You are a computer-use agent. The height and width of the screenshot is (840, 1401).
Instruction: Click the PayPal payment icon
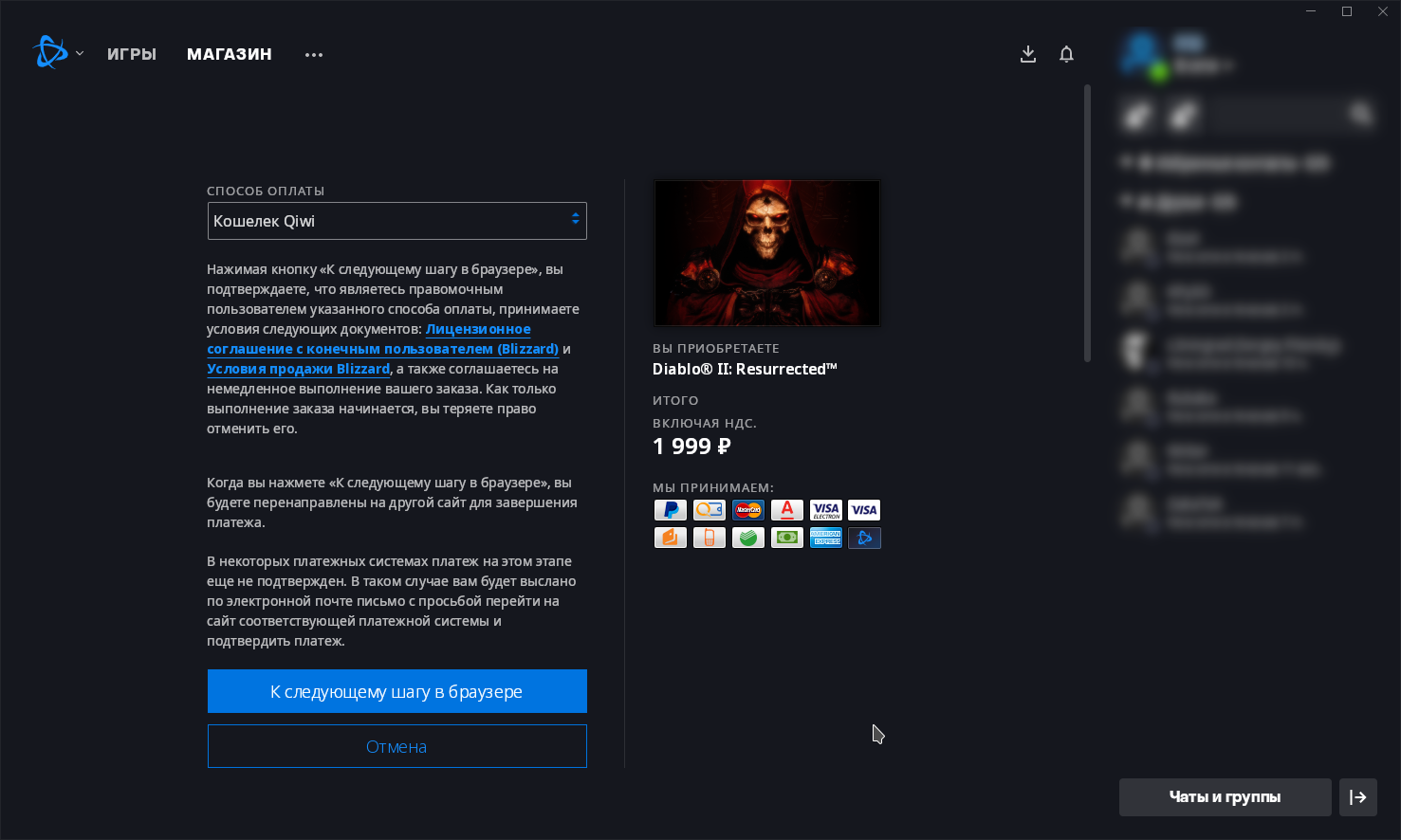click(x=671, y=510)
